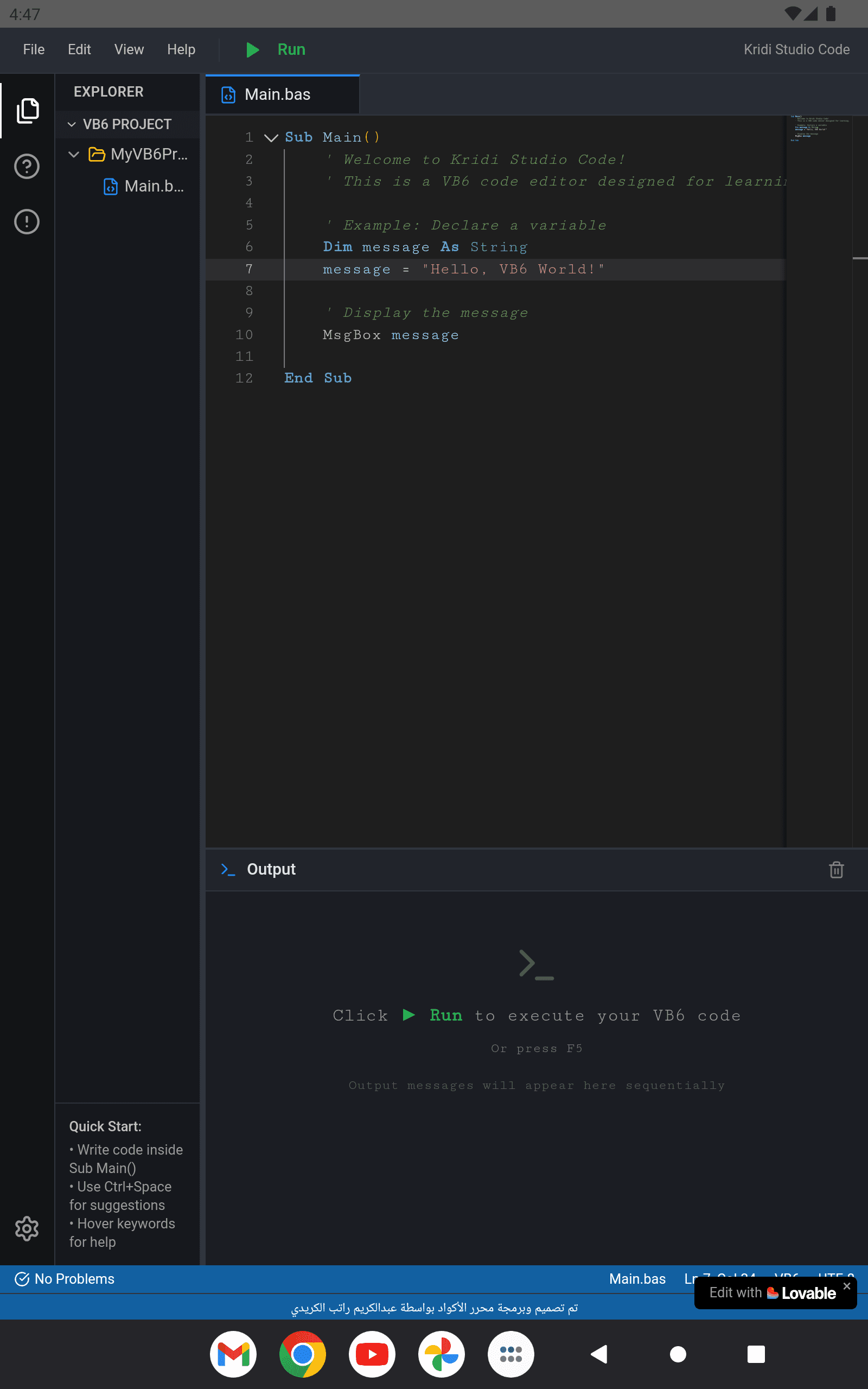Screen dimensions: 868x1389
Task: Click line number 7 in the gutter
Action: (x=249, y=269)
